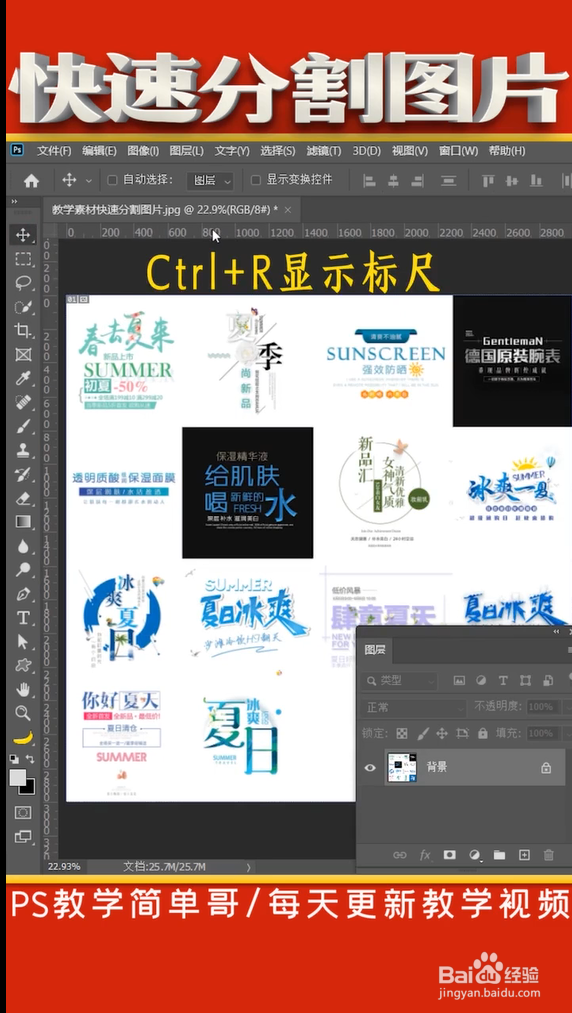Select the Zoom tool
The width and height of the screenshot is (572, 1013).
click(x=23, y=713)
